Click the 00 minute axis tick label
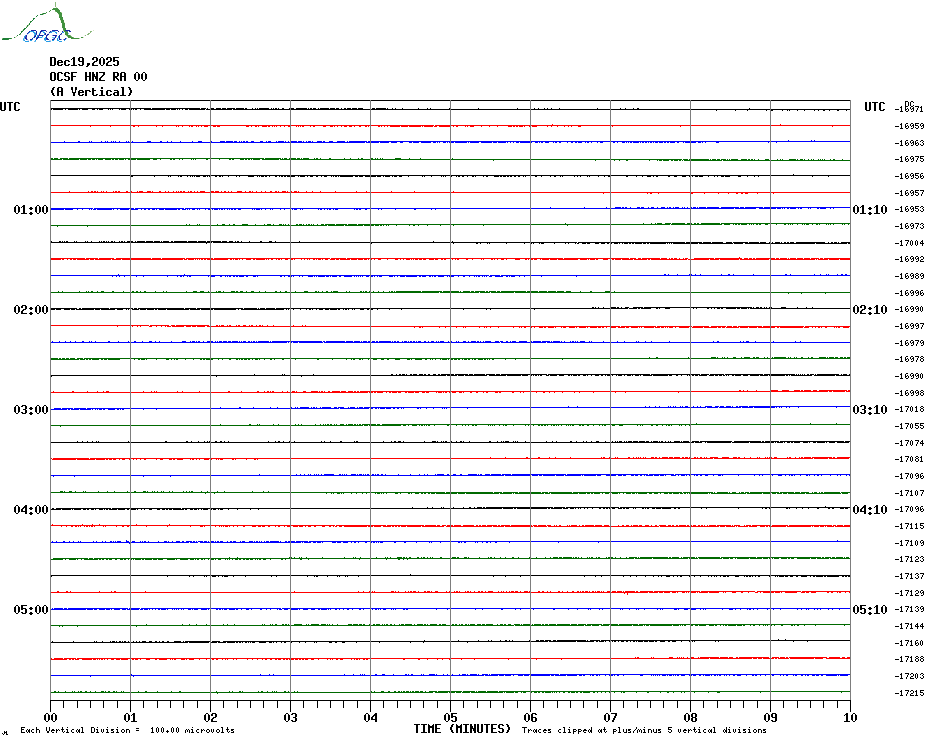The width and height of the screenshot is (930, 744). (x=50, y=718)
